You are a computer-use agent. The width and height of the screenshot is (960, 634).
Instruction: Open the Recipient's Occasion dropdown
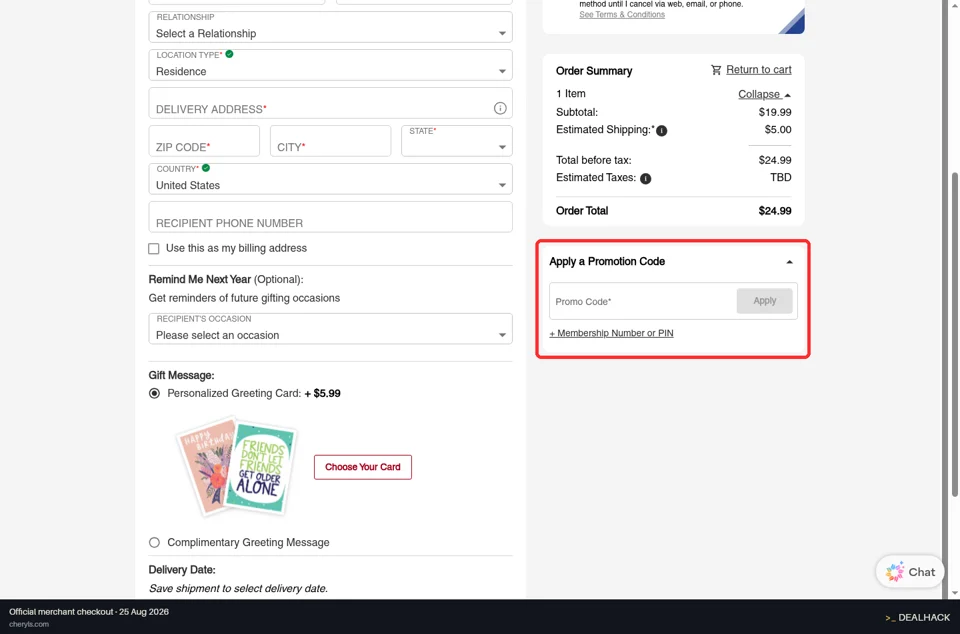pos(331,329)
